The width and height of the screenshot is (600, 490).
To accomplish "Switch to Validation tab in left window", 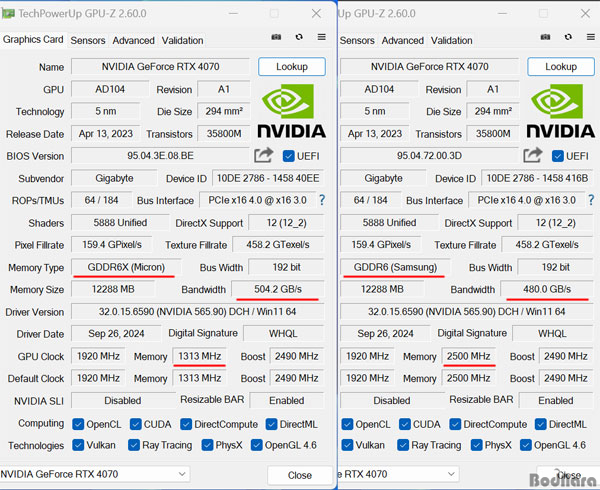I will click(182, 40).
